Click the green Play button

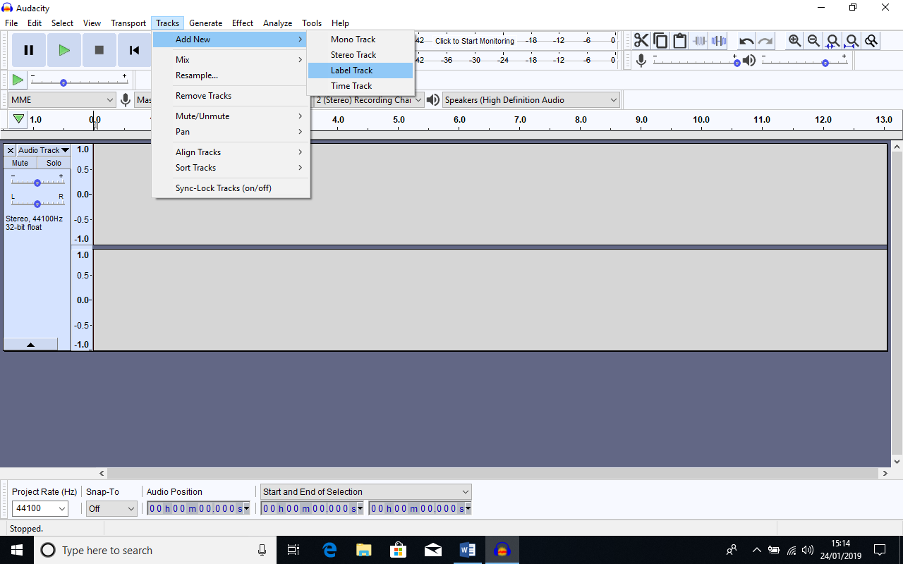[x=64, y=50]
